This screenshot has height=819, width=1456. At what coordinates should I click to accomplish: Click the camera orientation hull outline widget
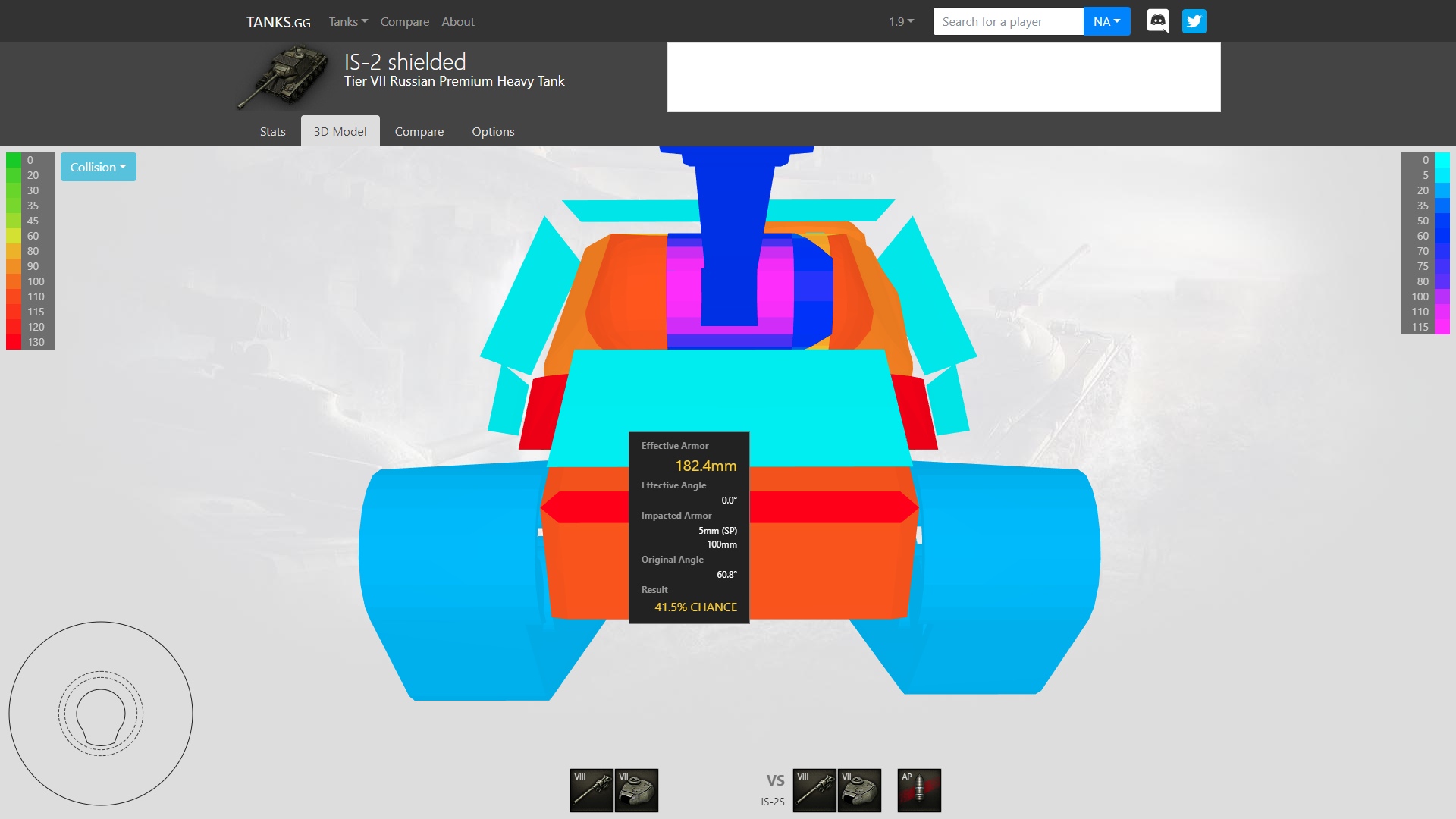(x=101, y=714)
